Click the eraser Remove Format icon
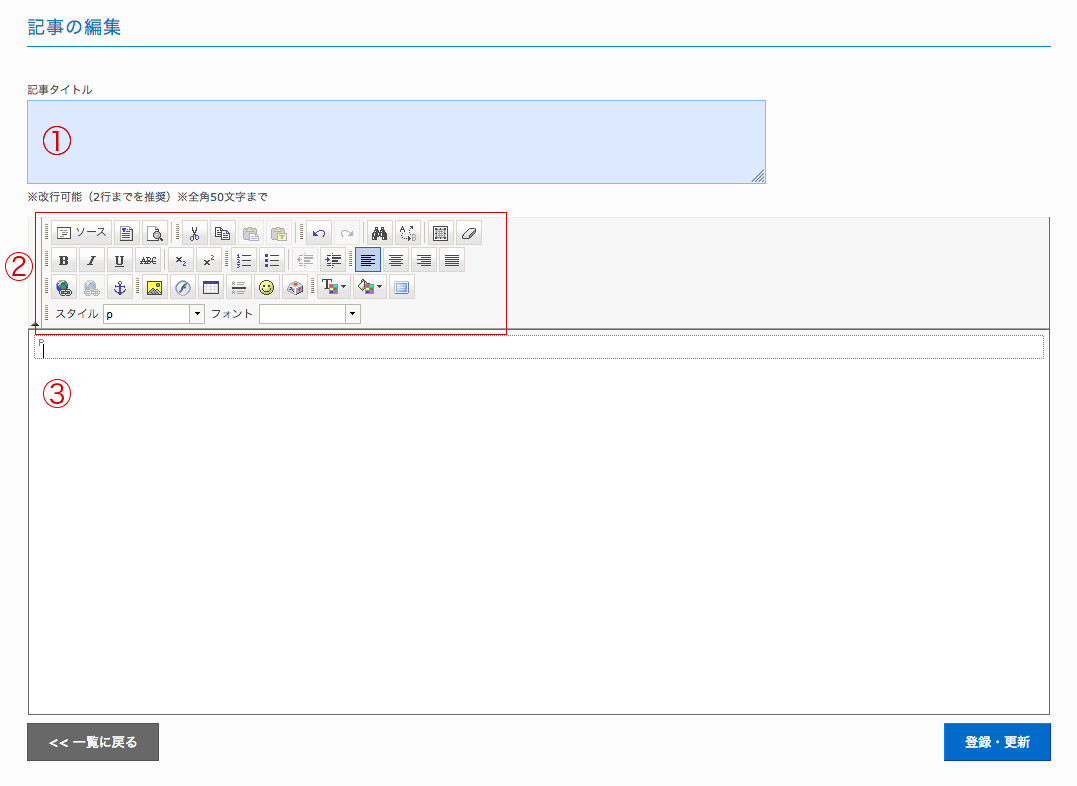Screen dimensions: 1077x786 tap(469, 233)
